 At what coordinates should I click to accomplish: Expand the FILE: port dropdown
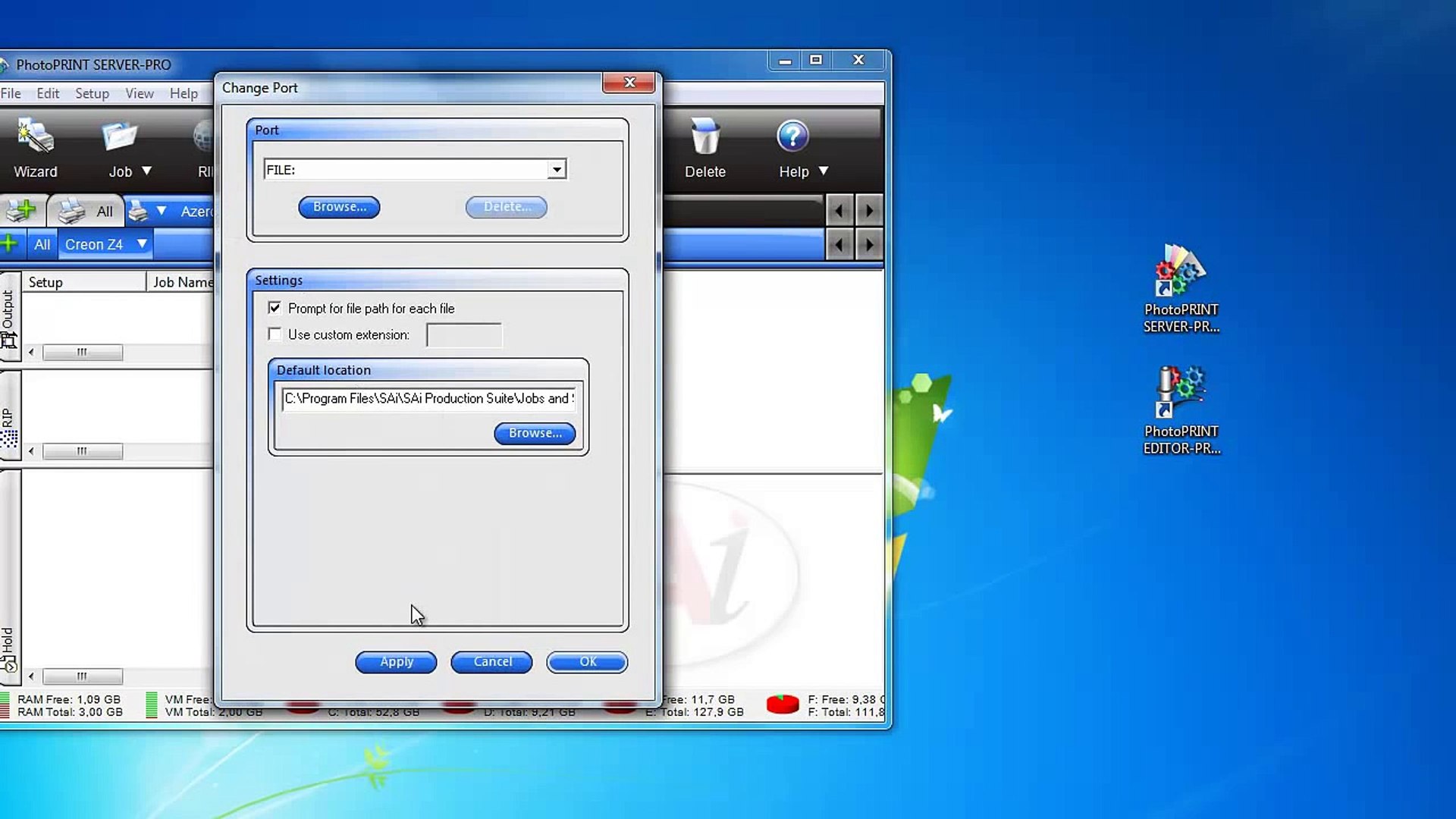click(557, 170)
